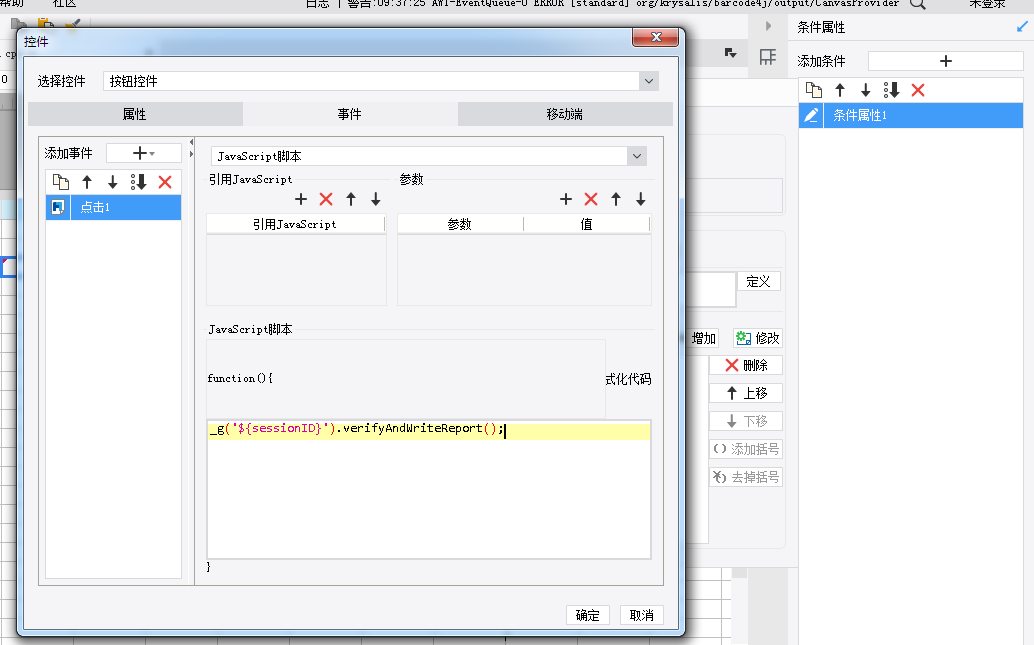Delete parameter red X under 参数

pos(591,199)
